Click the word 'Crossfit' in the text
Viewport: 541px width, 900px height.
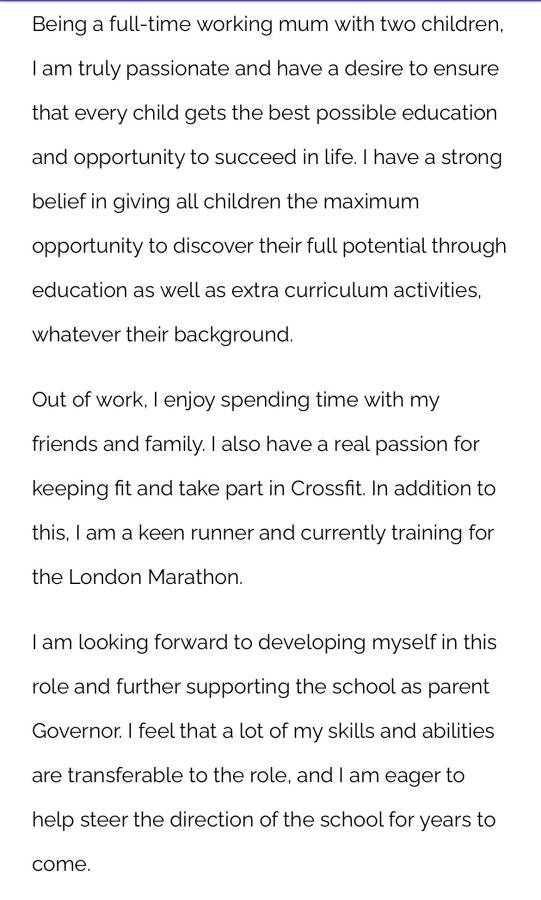pyautogui.click(x=326, y=488)
